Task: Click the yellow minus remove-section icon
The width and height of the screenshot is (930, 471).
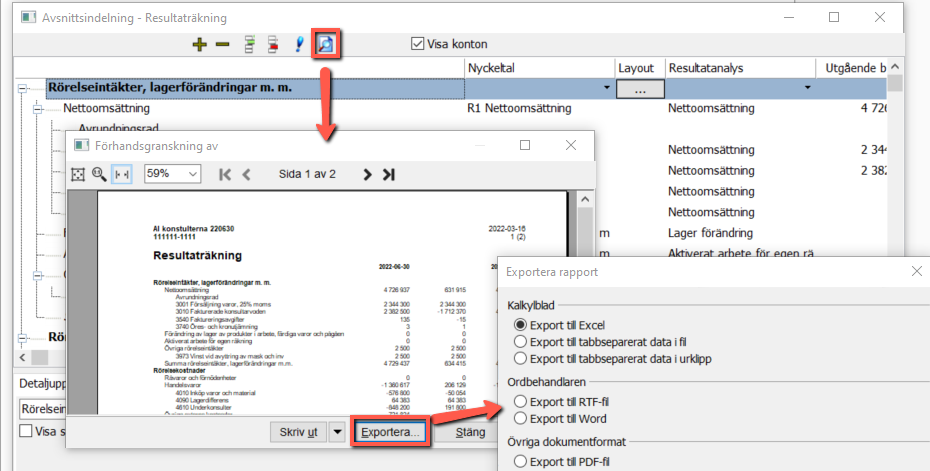Action: click(x=222, y=44)
